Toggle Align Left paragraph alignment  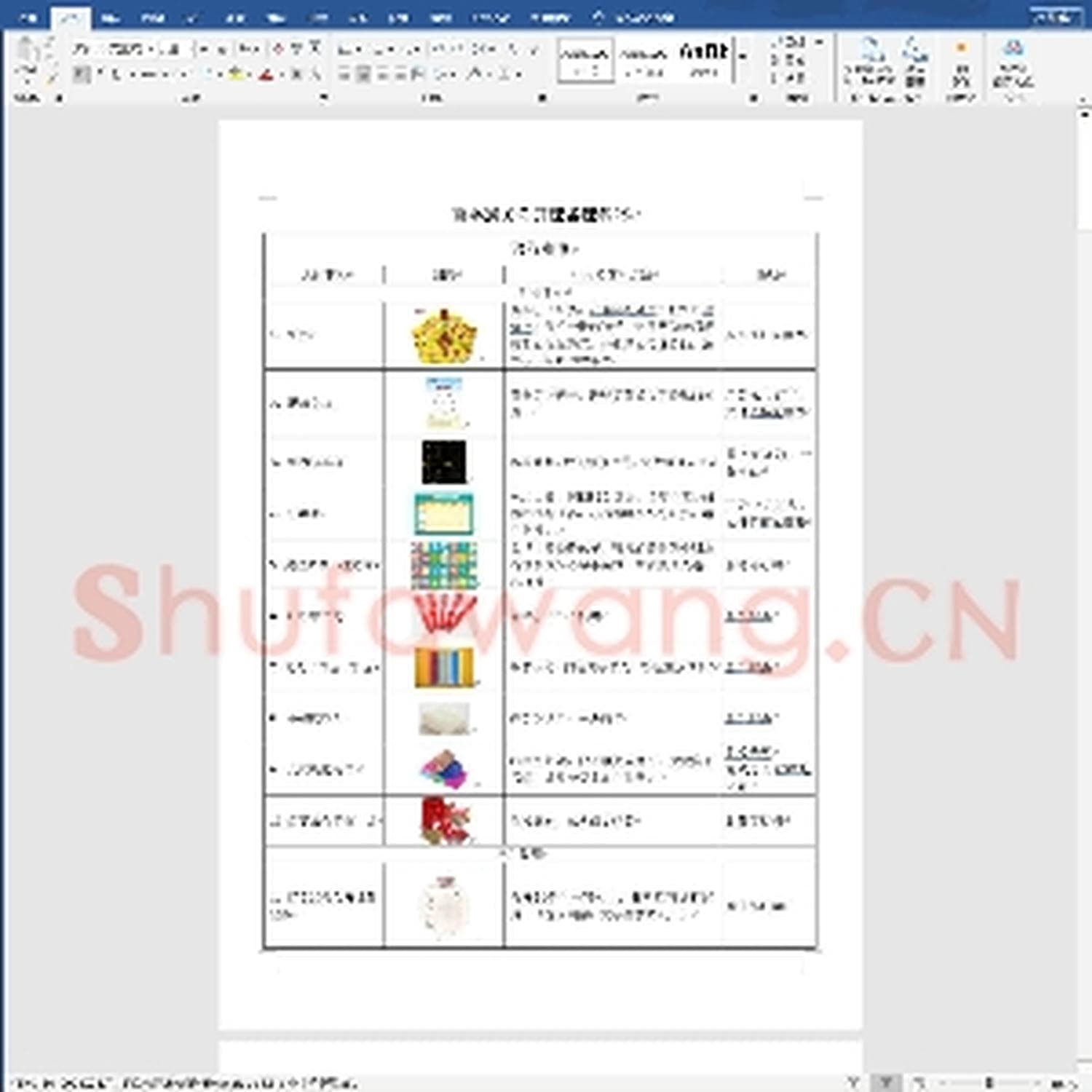pos(344,74)
